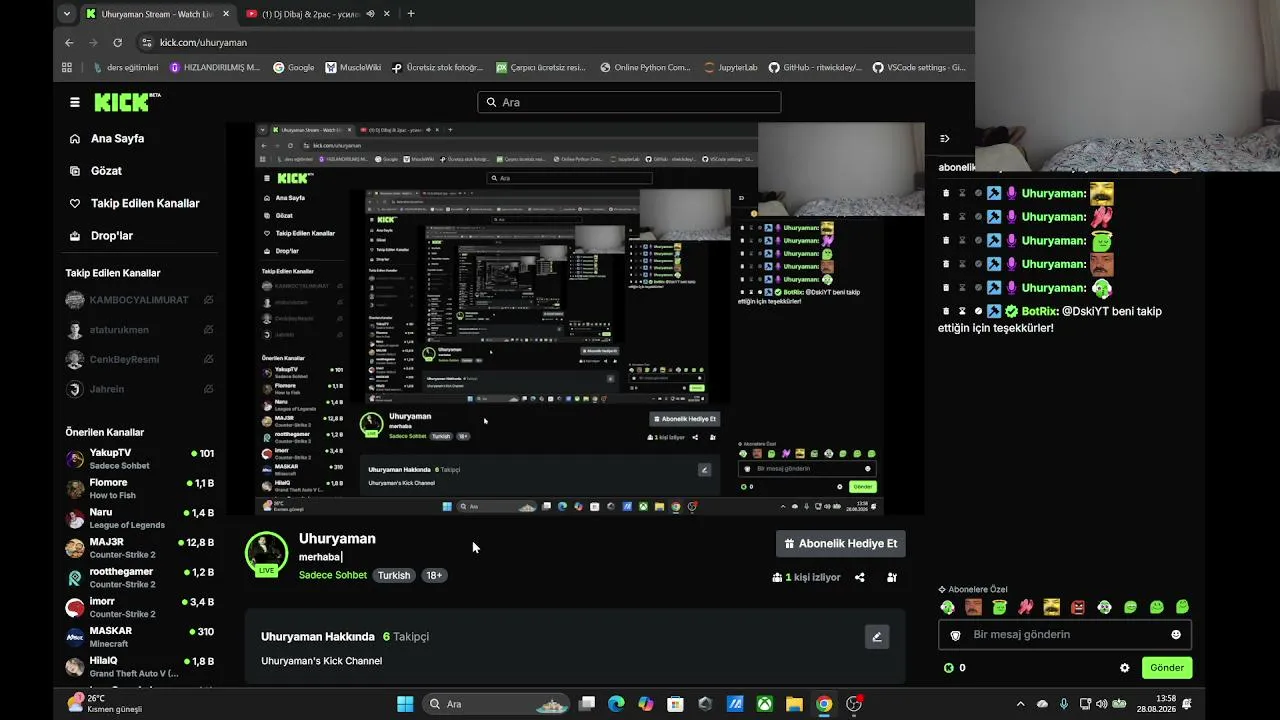Timeout BotRix with the hourglass icon
Screen dimensions: 1280x720
pos(962,311)
